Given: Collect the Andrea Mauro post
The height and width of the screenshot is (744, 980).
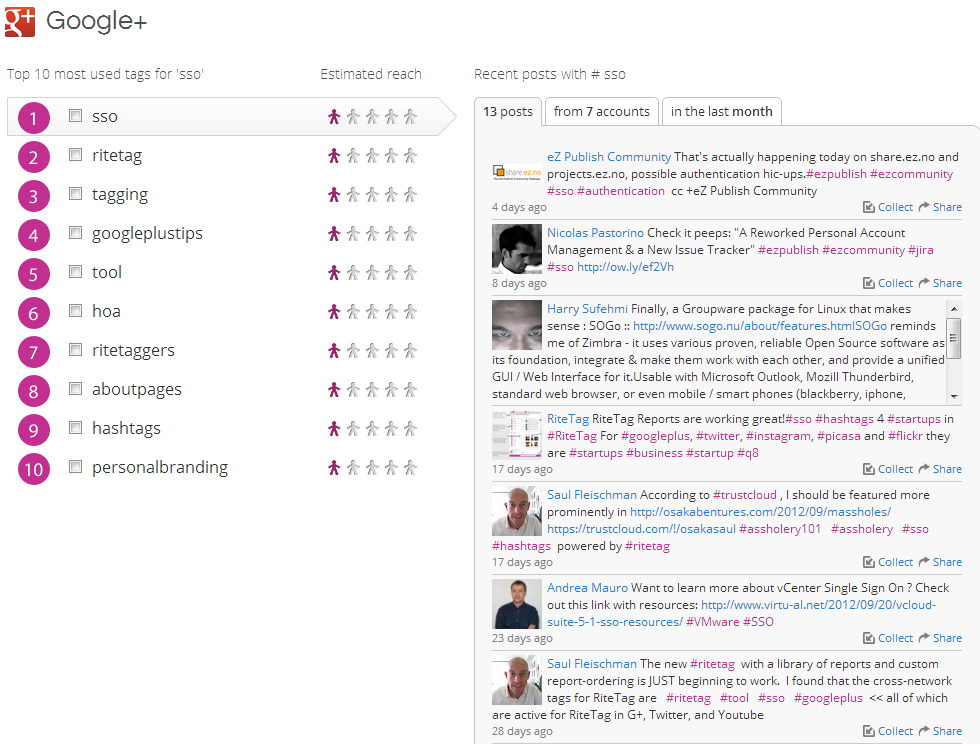Looking at the screenshot, I should [x=888, y=638].
